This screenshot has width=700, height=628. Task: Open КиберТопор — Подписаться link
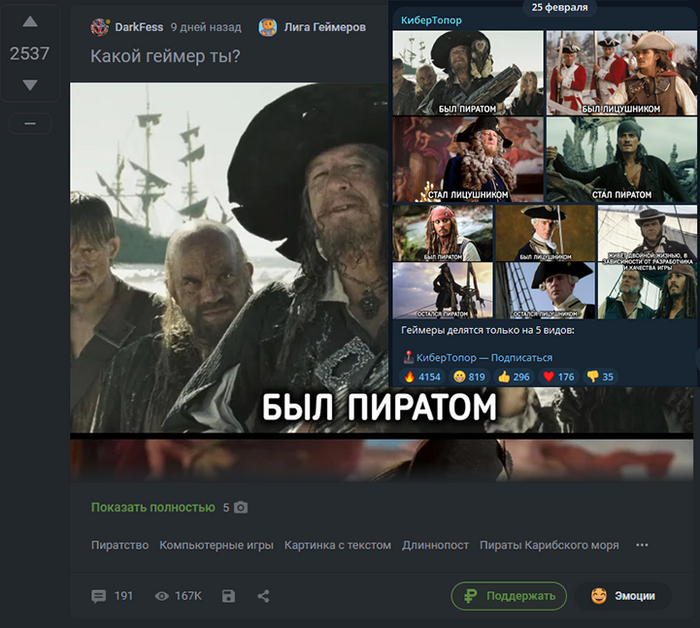484,358
